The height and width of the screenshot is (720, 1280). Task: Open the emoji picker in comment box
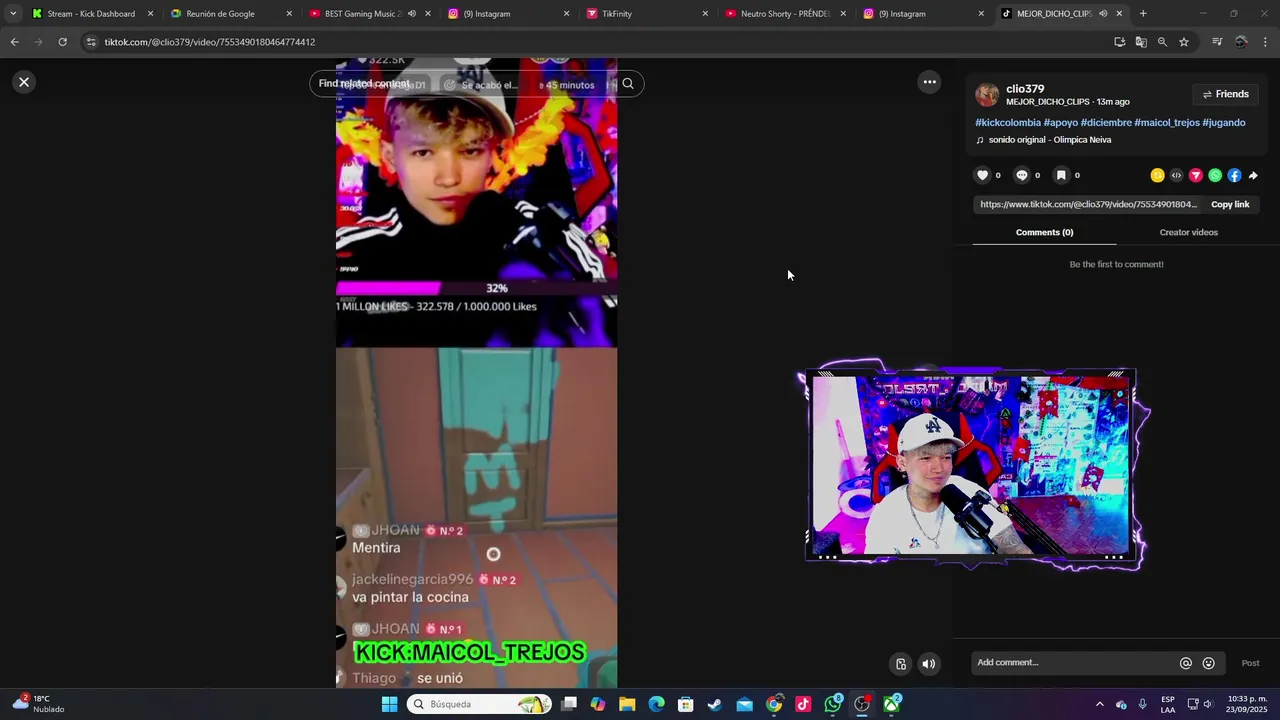click(x=1208, y=663)
